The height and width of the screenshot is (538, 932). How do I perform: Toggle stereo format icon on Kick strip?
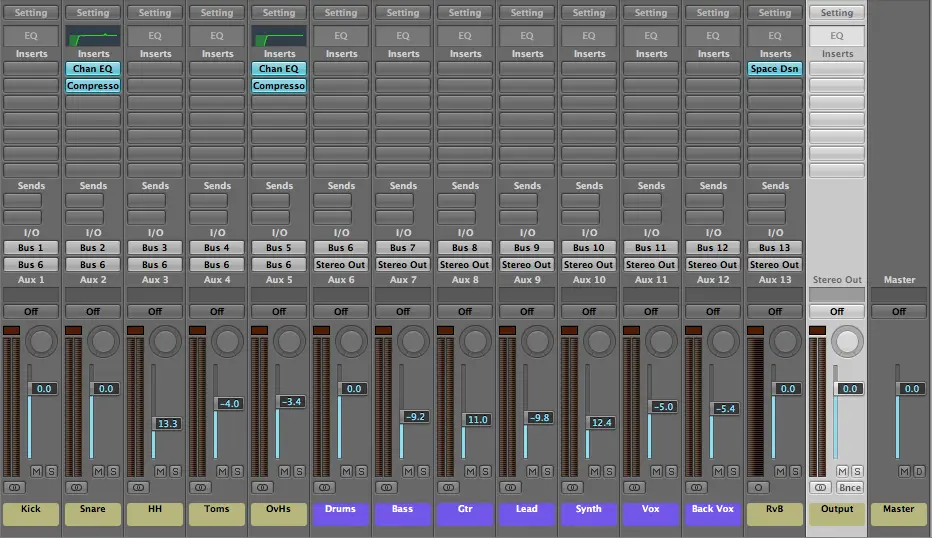coord(15,488)
